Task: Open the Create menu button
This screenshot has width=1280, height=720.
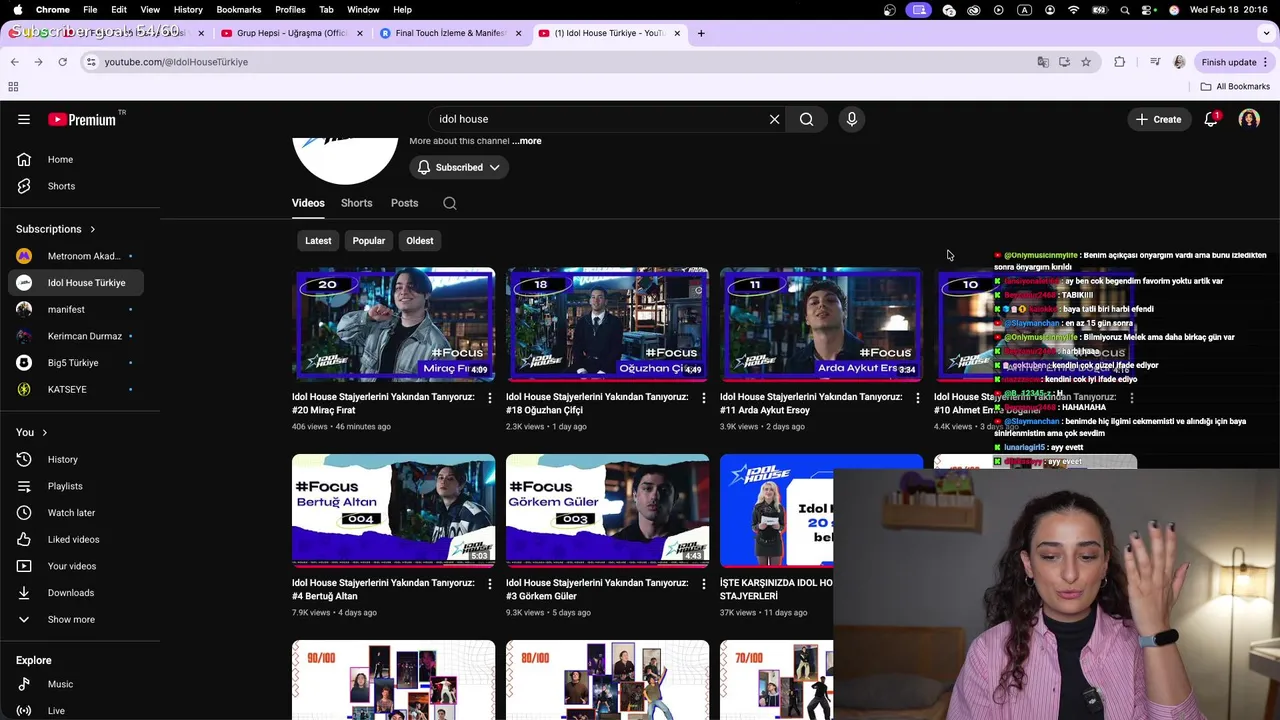Action: (x=1159, y=119)
